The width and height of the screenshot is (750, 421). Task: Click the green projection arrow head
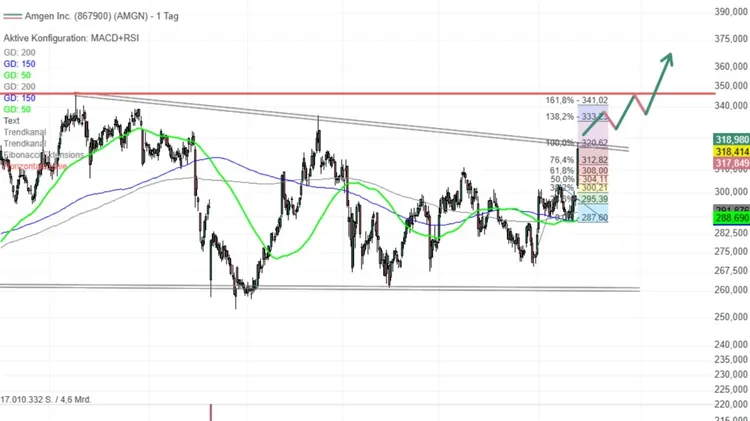click(667, 57)
